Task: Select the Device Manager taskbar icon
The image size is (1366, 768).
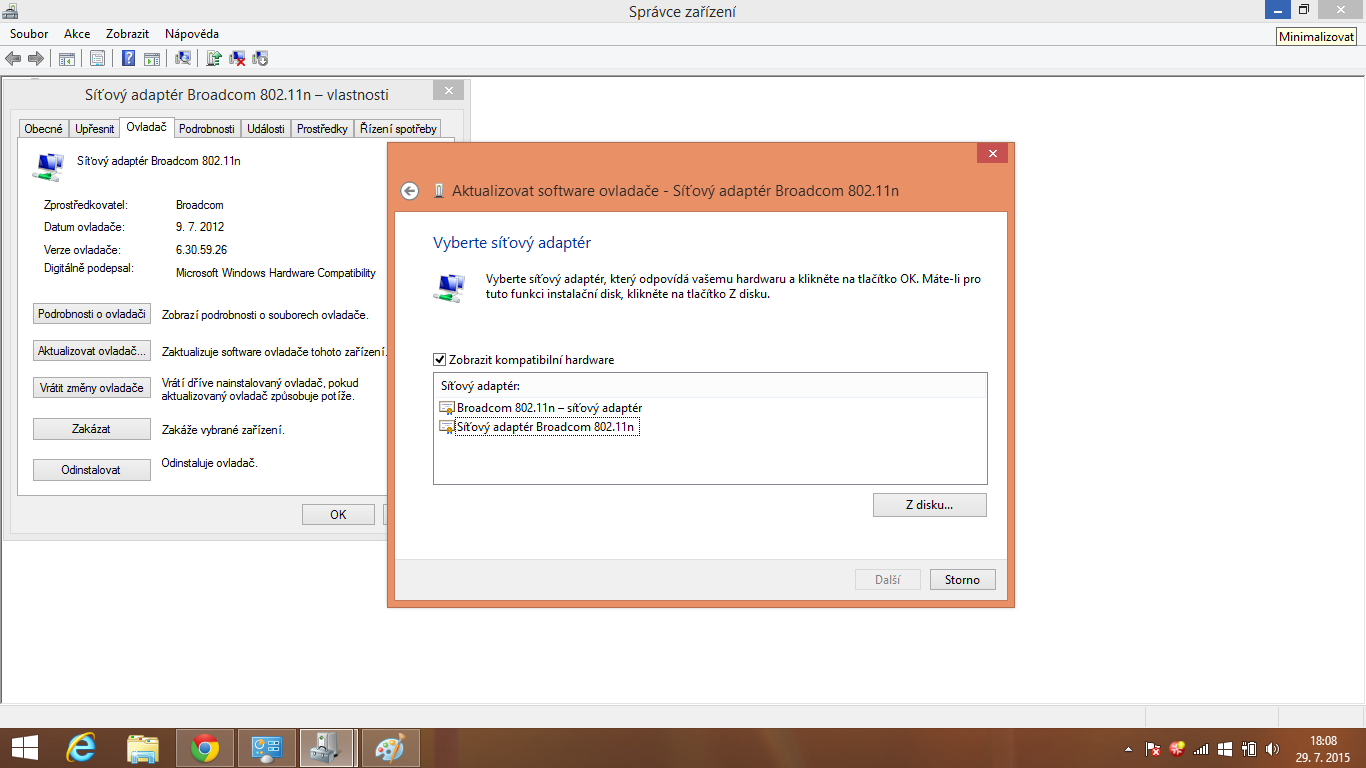Action: [327, 748]
